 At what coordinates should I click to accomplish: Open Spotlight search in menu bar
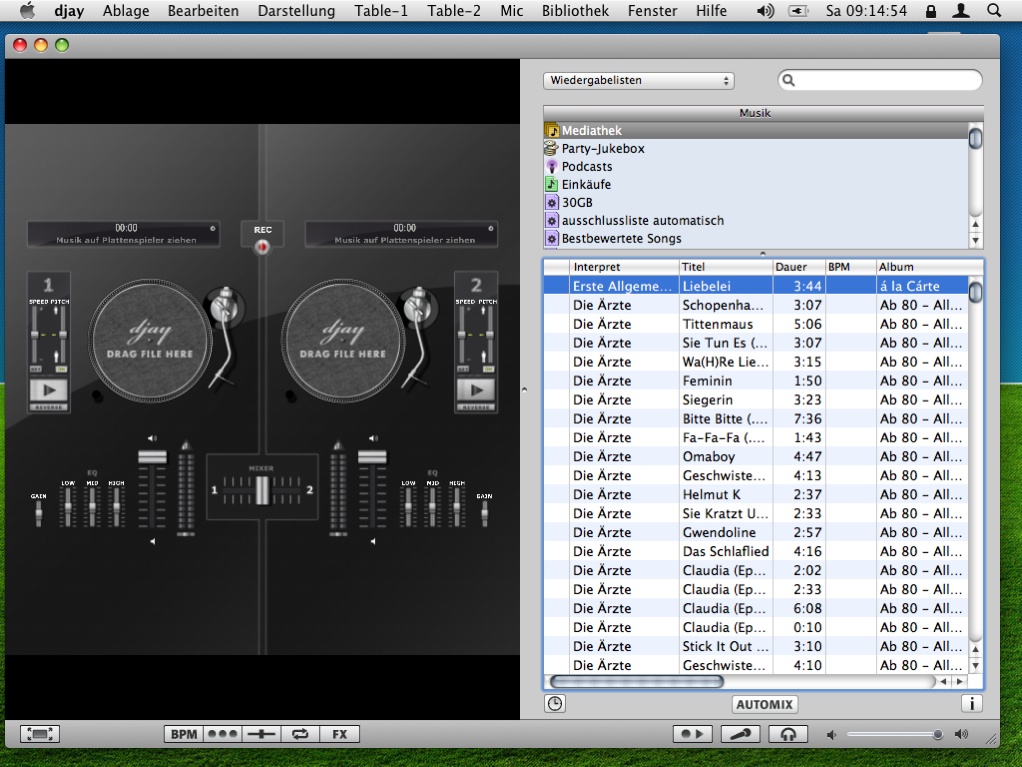(x=994, y=10)
